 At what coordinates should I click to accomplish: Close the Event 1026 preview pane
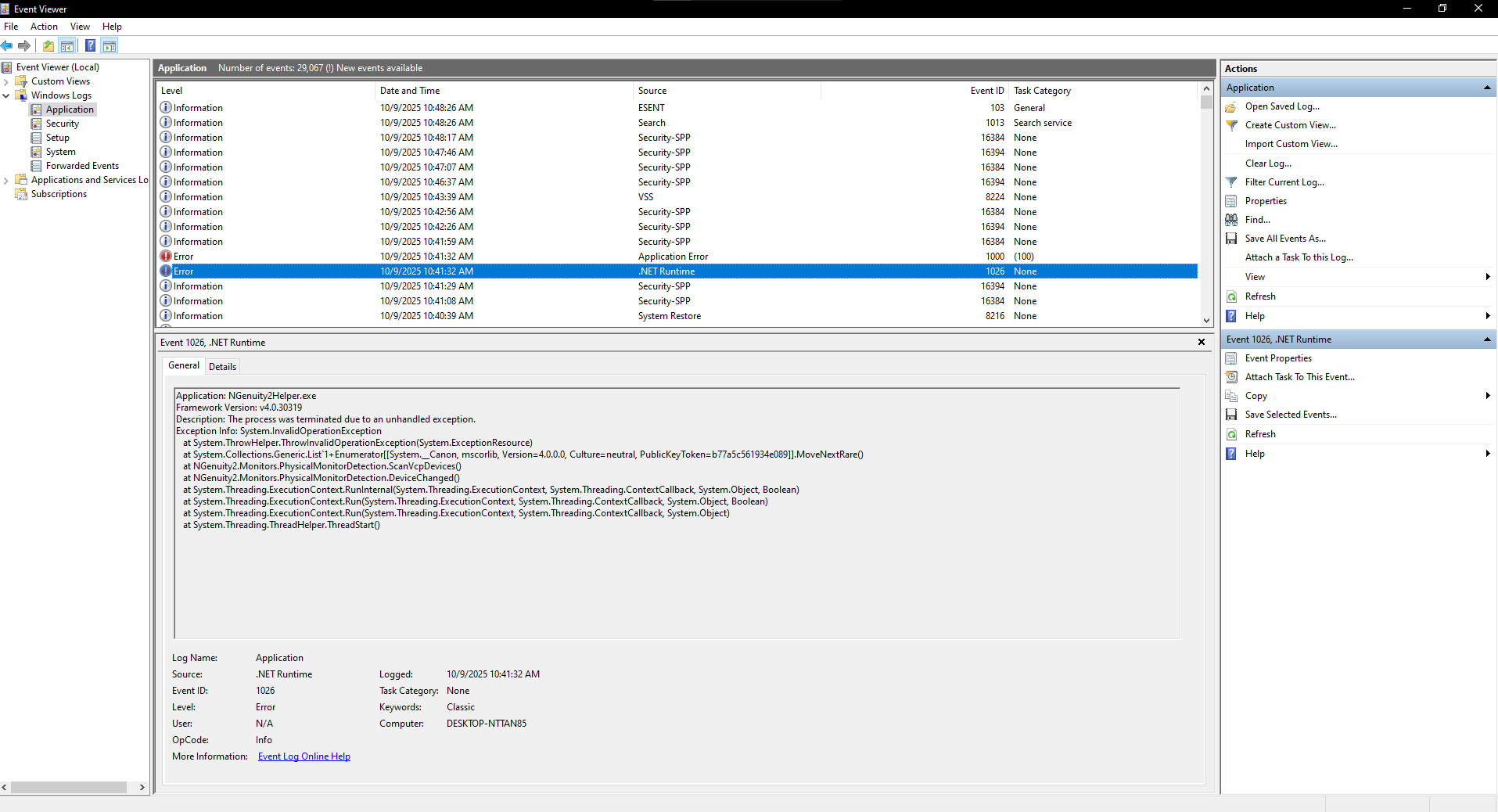1202,342
